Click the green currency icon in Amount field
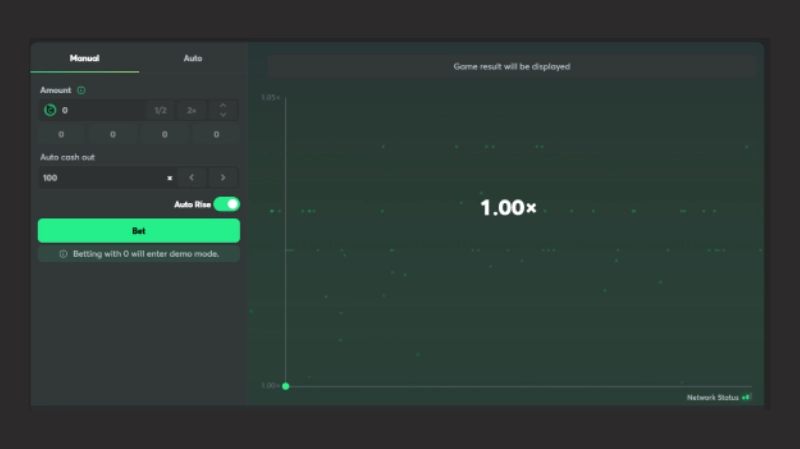The height and width of the screenshot is (449, 800). [x=50, y=110]
